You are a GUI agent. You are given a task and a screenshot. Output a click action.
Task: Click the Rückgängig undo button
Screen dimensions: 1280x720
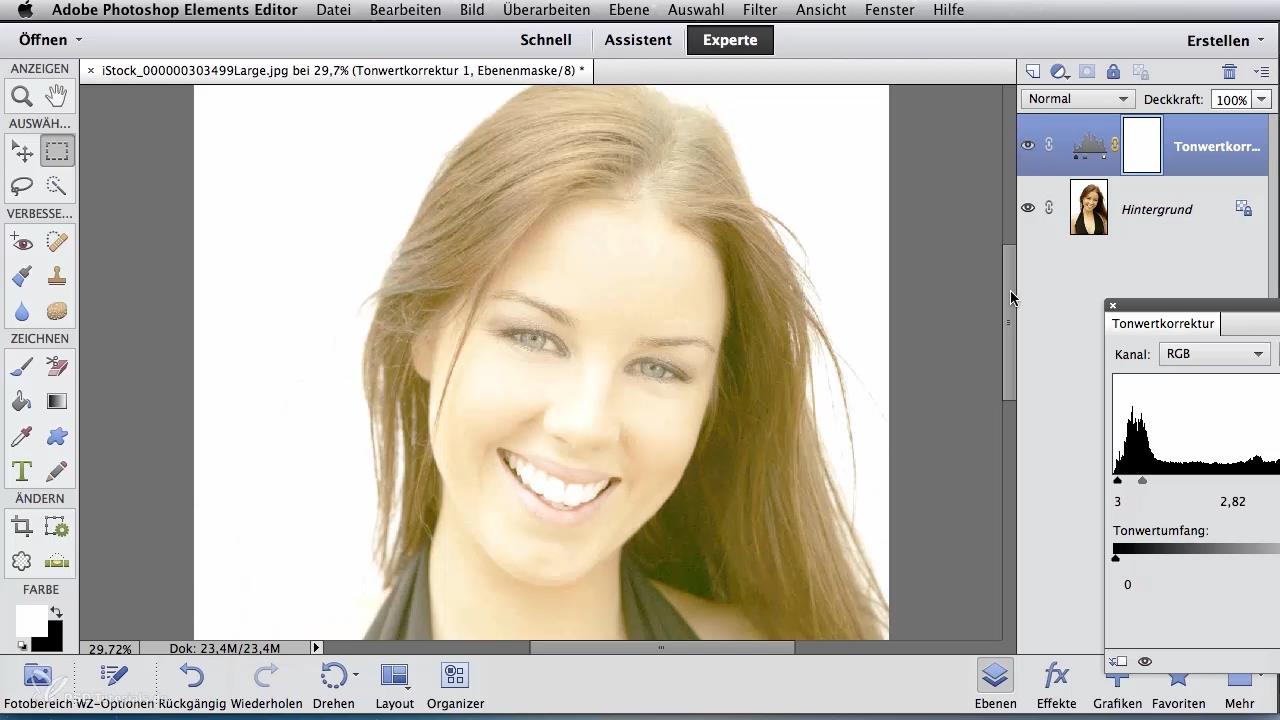pyautogui.click(x=192, y=685)
